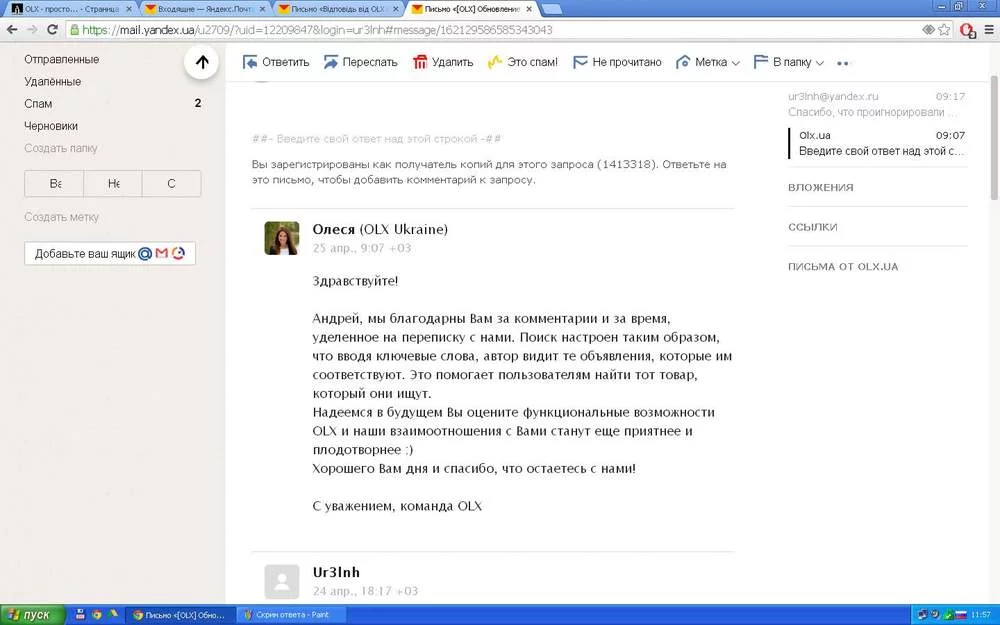Click the scroll-to-top arrow button
The image size is (1000, 625).
(x=202, y=62)
